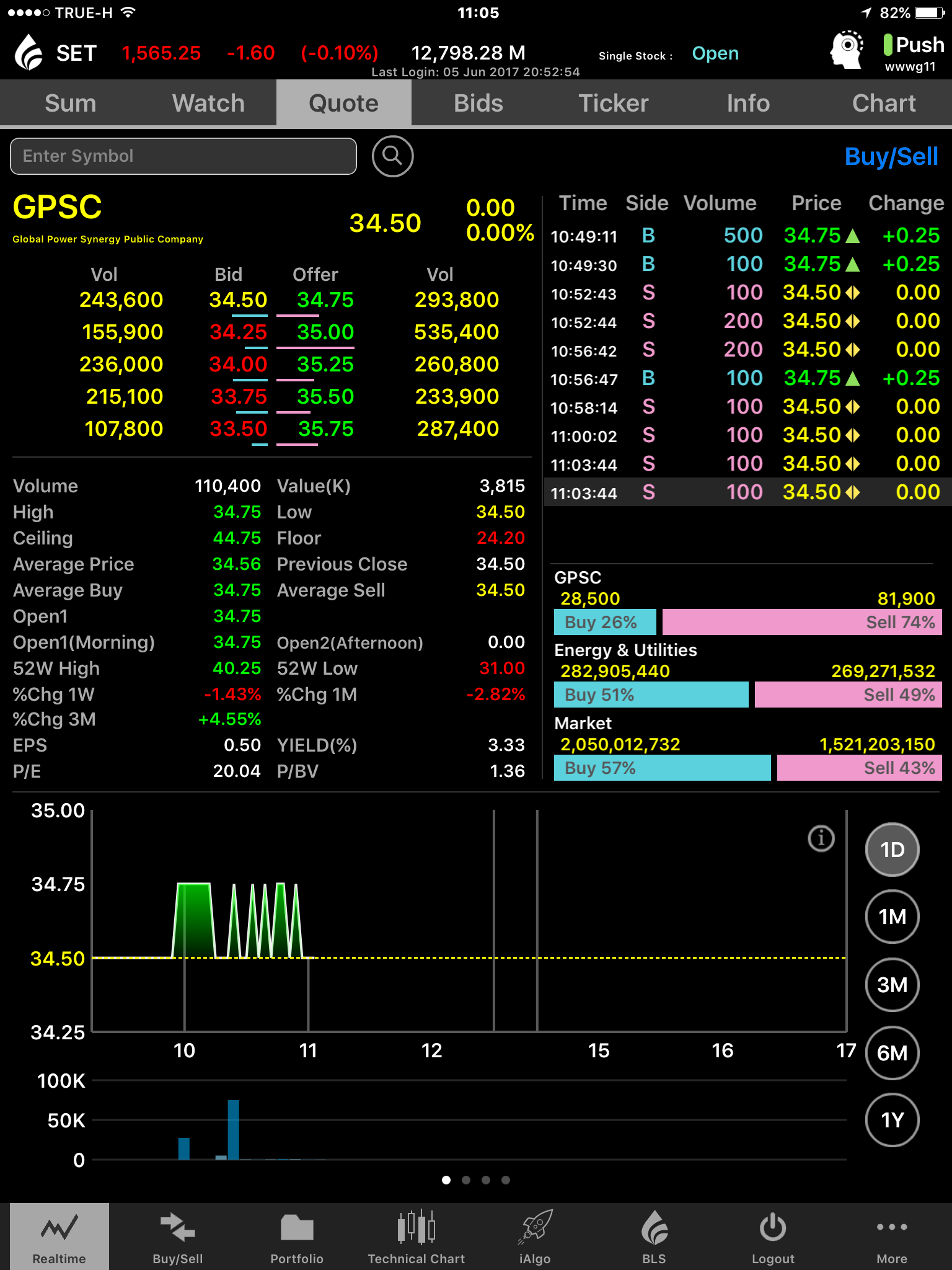Tap the Floor value 24.20
This screenshot has height=1270, width=952.
pyautogui.click(x=501, y=538)
